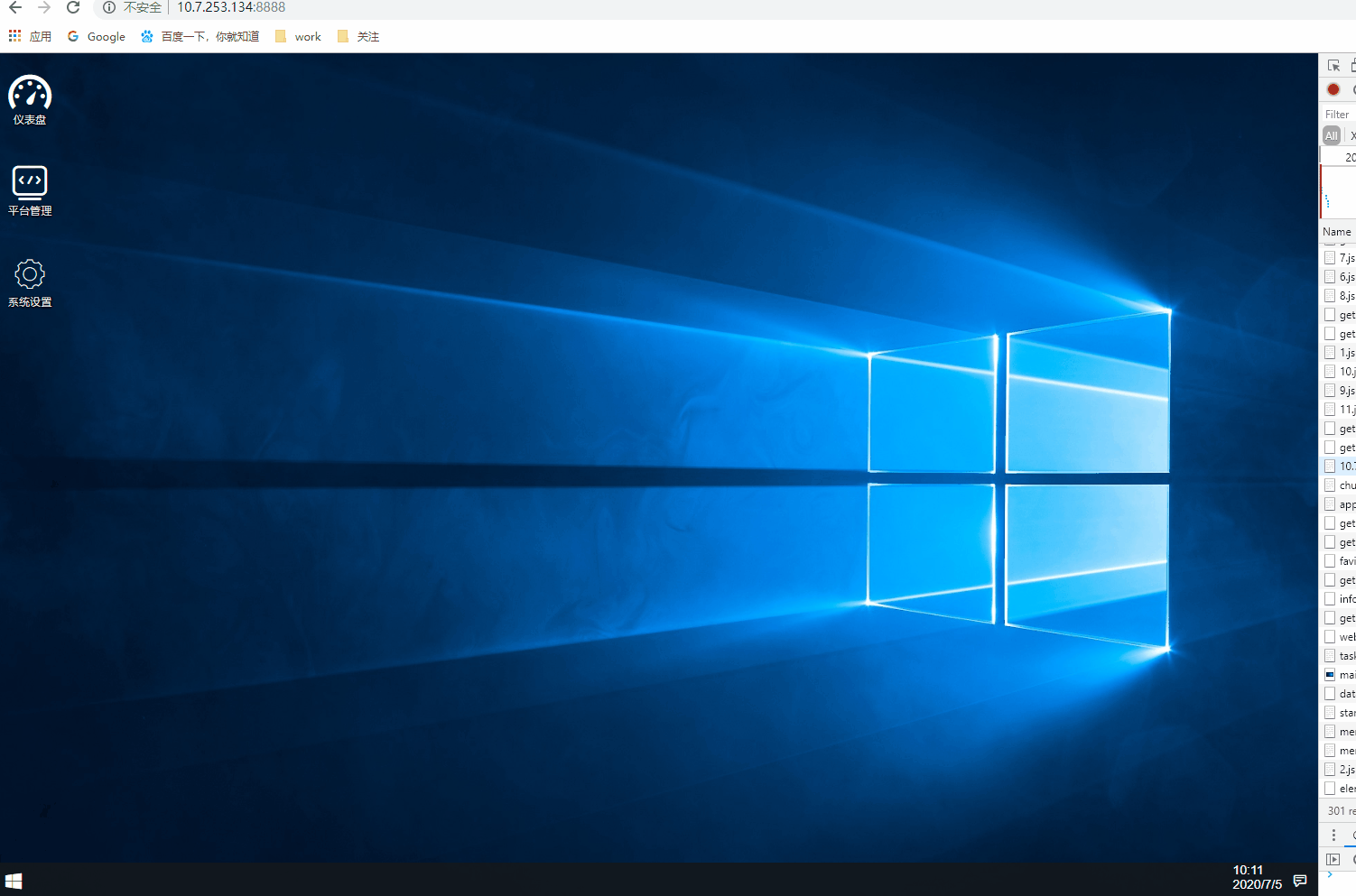Click the 301 requests status text
The height and width of the screenshot is (896, 1356).
click(1342, 811)
